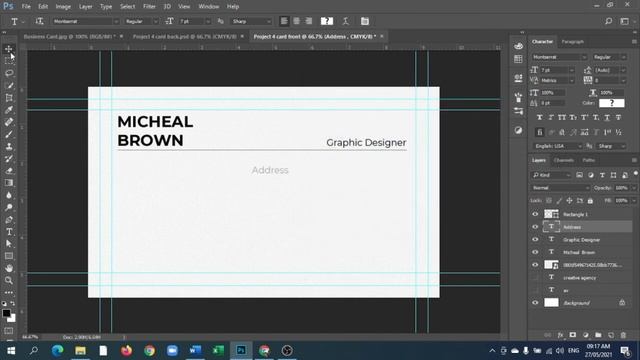Show the creative agency layer

point(535,277)
